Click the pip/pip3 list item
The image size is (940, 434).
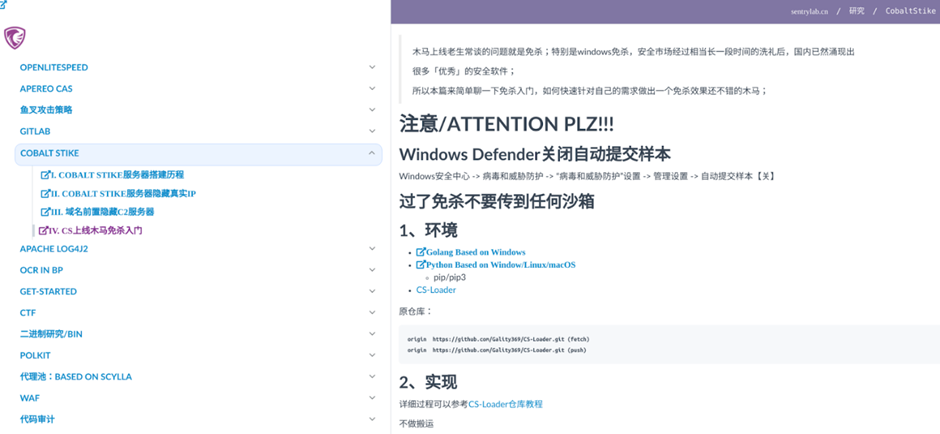coord(450,277)
